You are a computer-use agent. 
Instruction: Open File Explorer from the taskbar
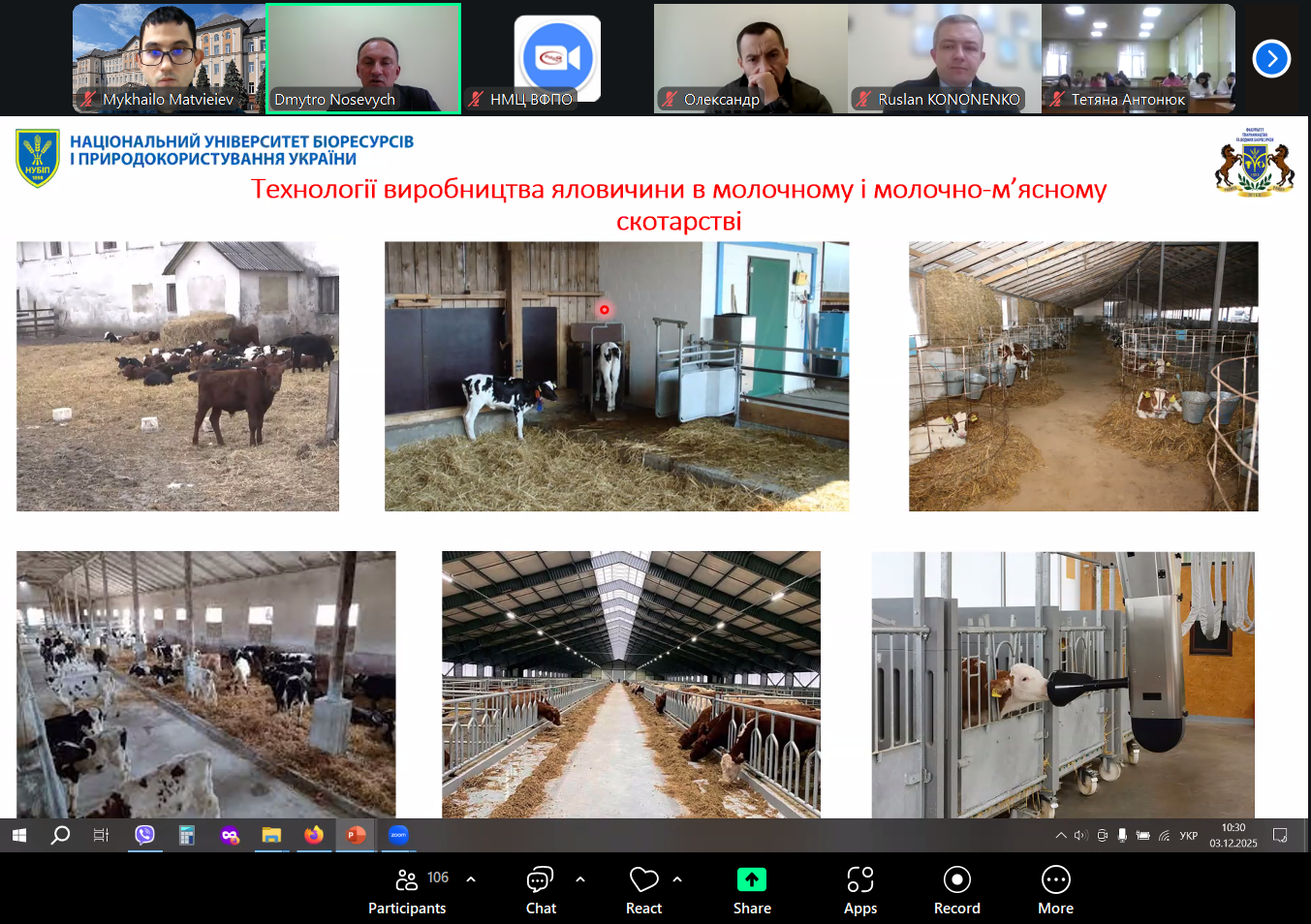[271, 835]
